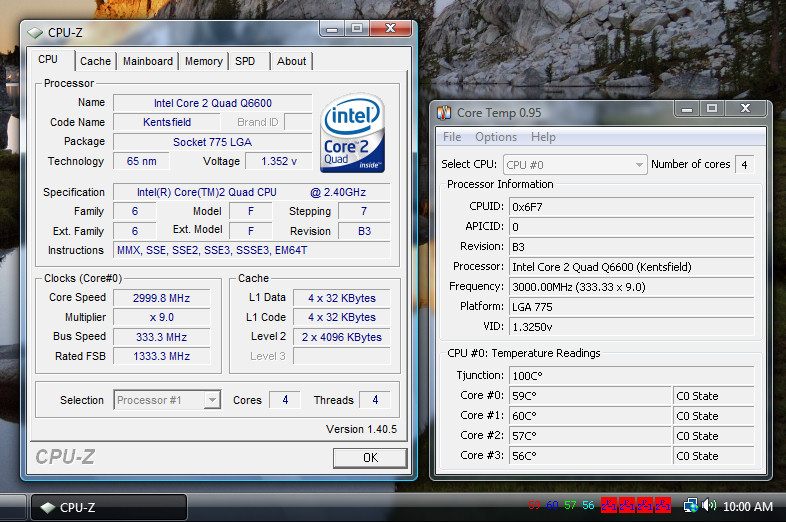Image resolution: width=786 pixels, height=522 pixels.
Task: Click the Processor field in Core Temp
Action: click(632, 267)
